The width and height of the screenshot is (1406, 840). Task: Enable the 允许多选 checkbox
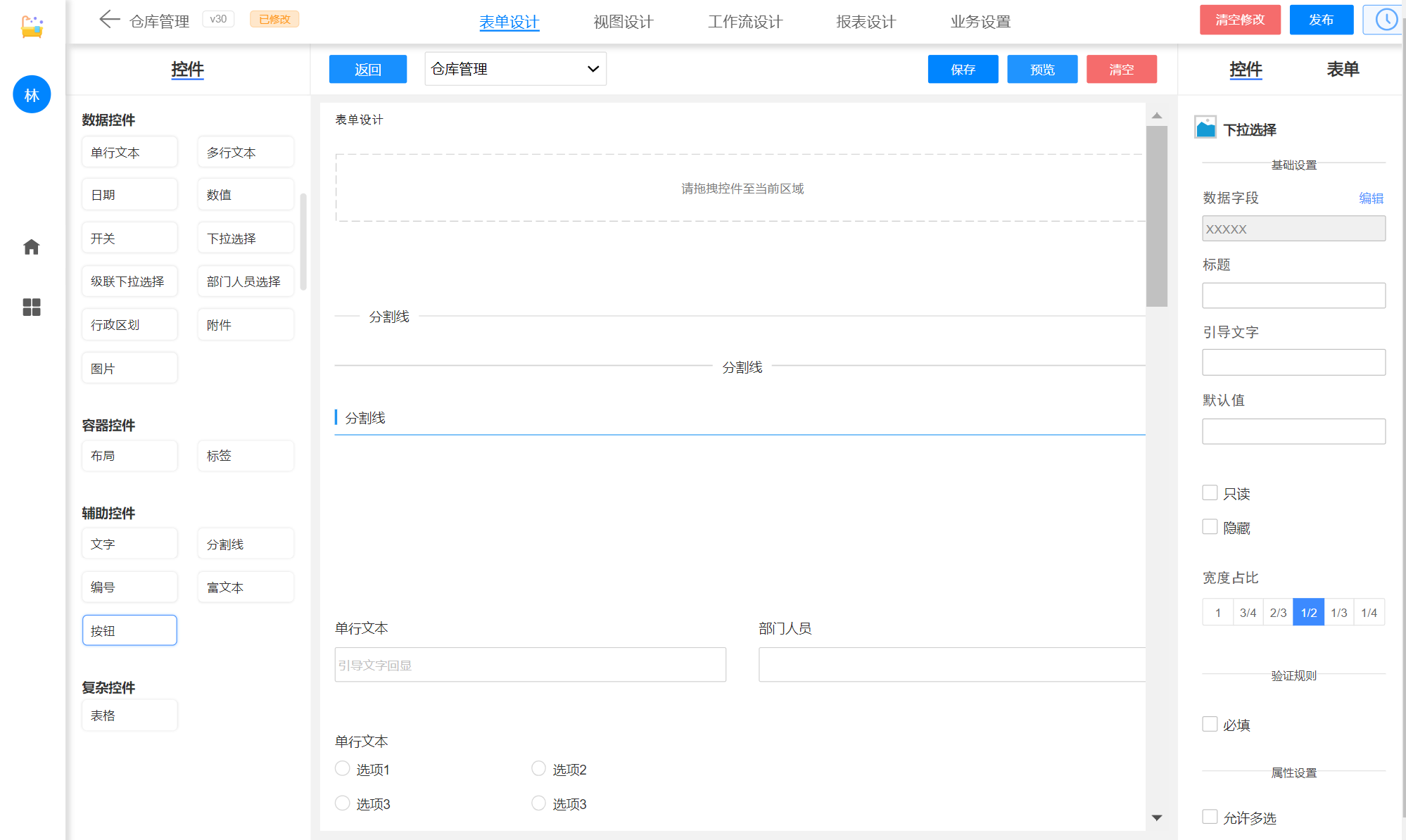point(1210,817)
